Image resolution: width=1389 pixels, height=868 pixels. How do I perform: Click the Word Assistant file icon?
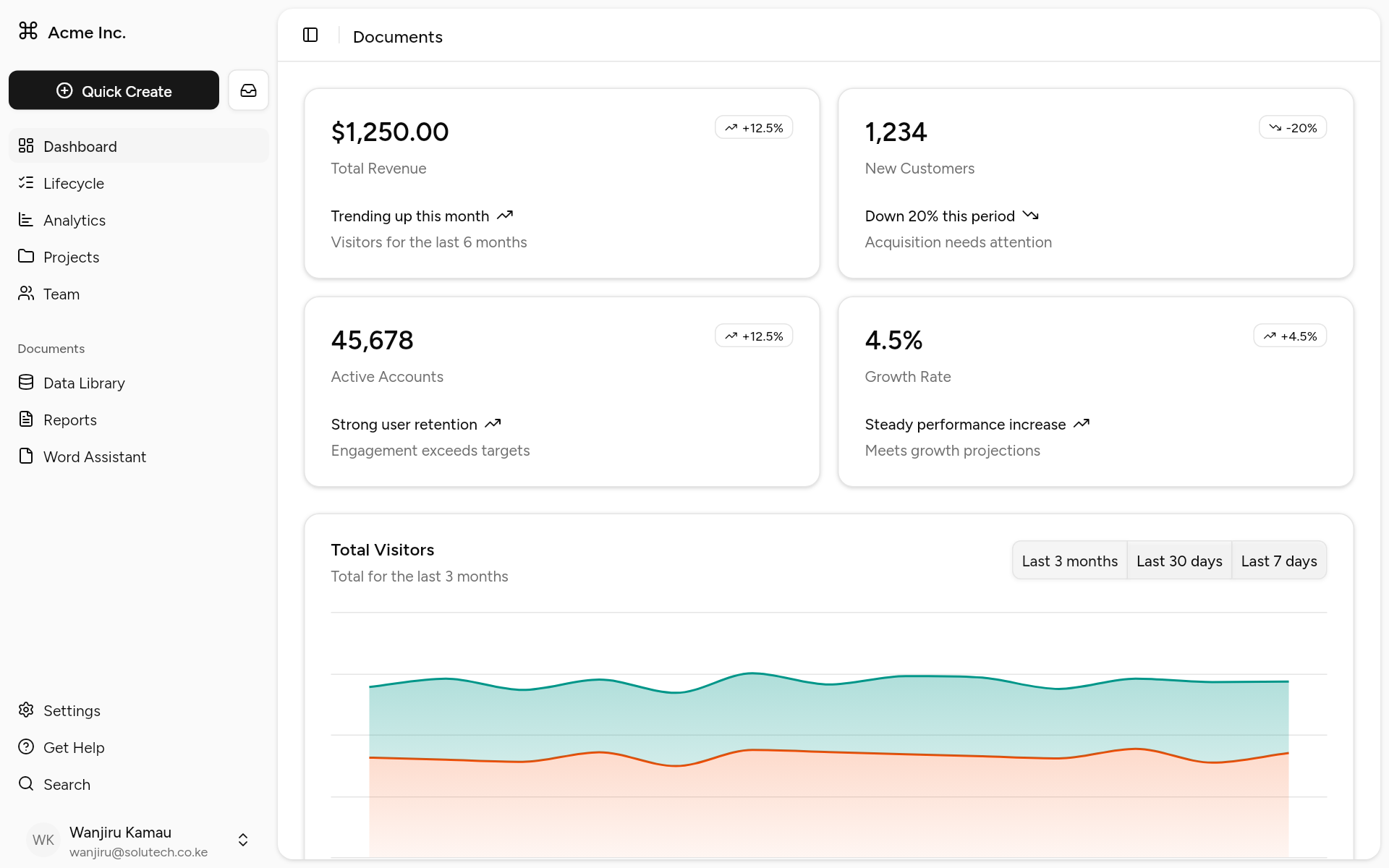click(26, 456)
